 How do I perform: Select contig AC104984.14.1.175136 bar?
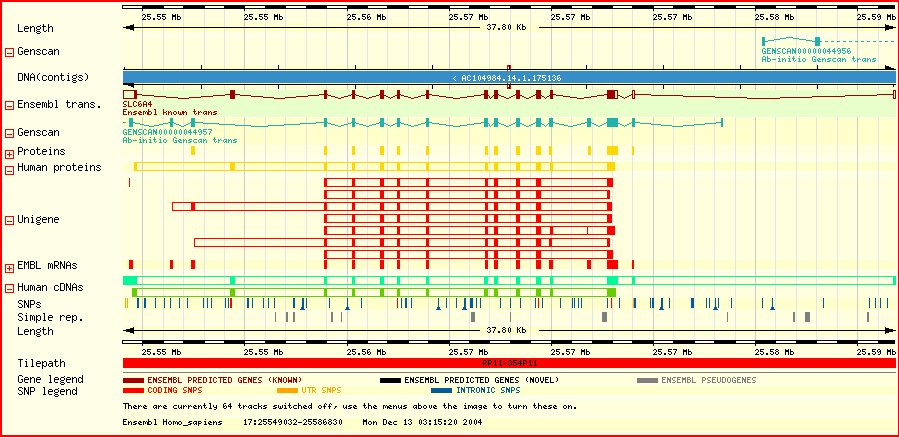point(508,77)
